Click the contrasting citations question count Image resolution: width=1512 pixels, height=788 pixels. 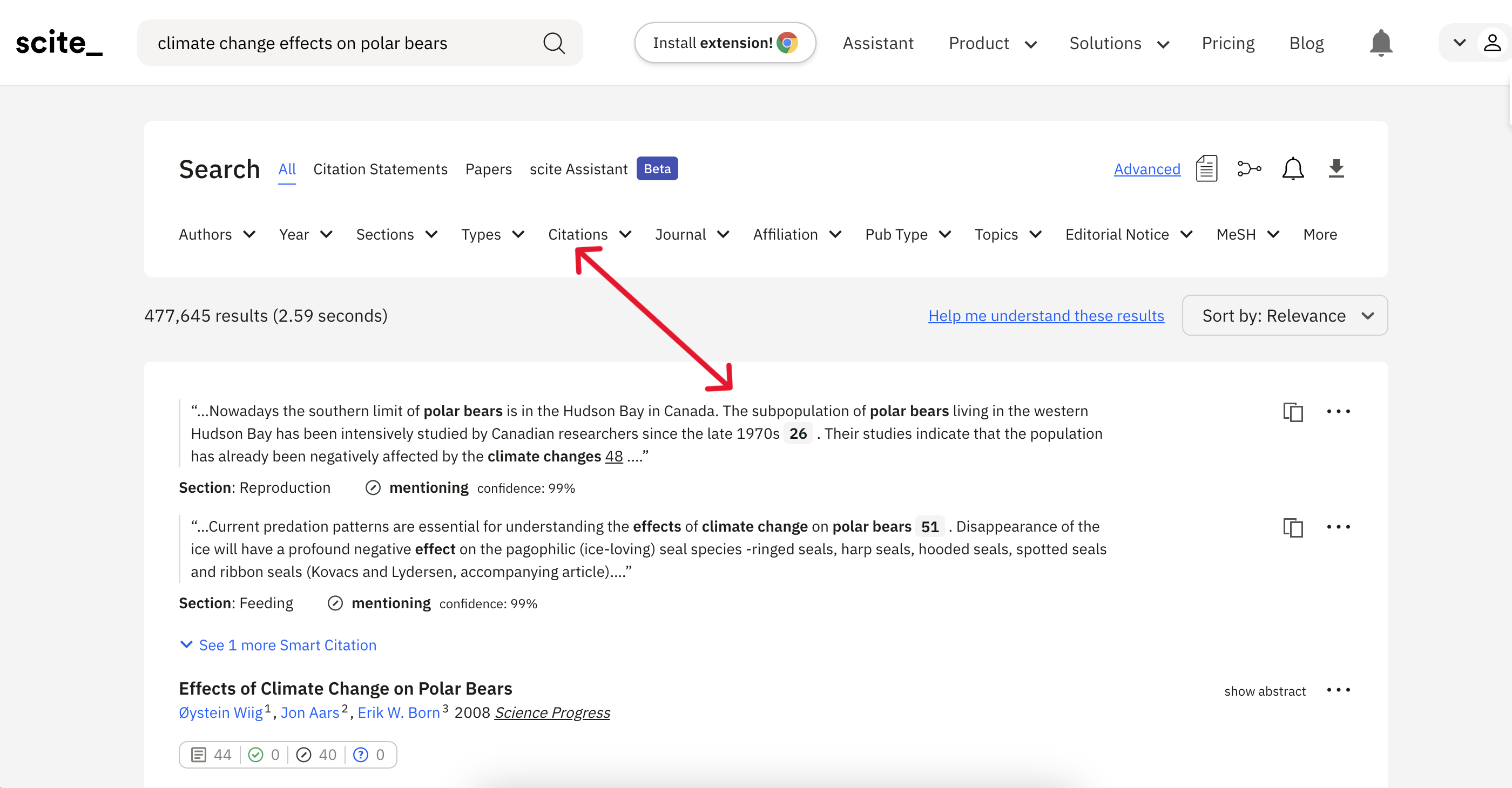pyautogui.click(x=369, y=755)
